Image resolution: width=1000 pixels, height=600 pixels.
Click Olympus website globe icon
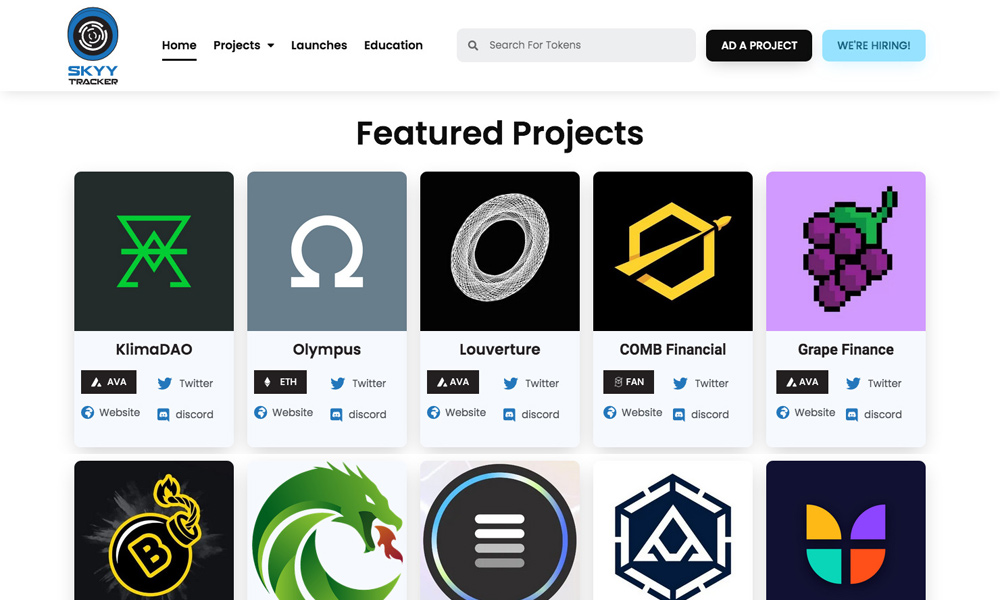tap(261, 412)
